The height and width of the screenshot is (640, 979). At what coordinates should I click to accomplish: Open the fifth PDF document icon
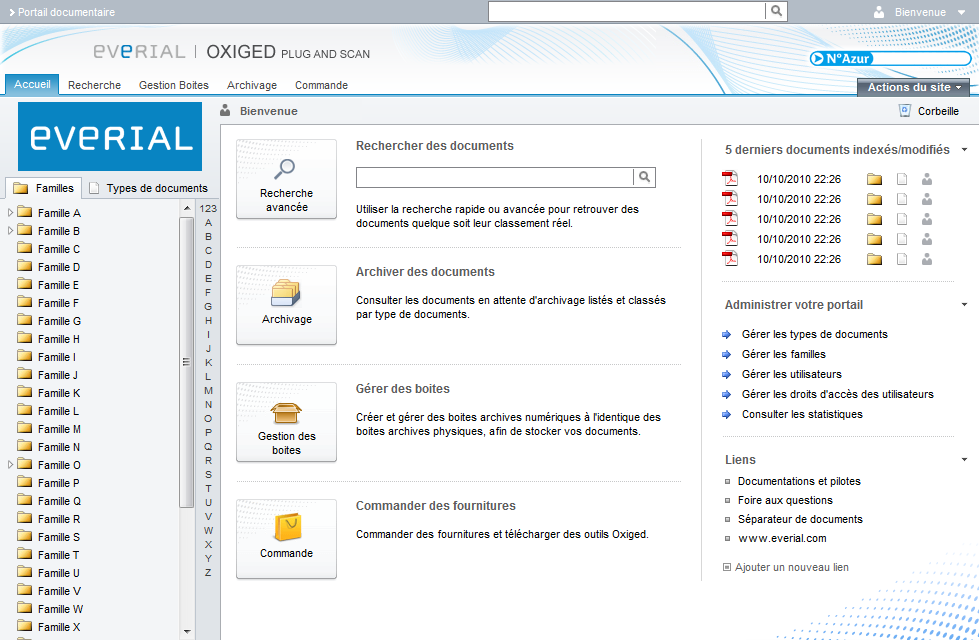tap(730, 259)
